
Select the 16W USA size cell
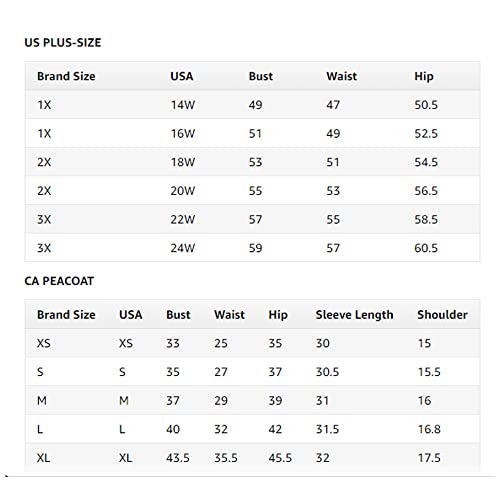183,134
